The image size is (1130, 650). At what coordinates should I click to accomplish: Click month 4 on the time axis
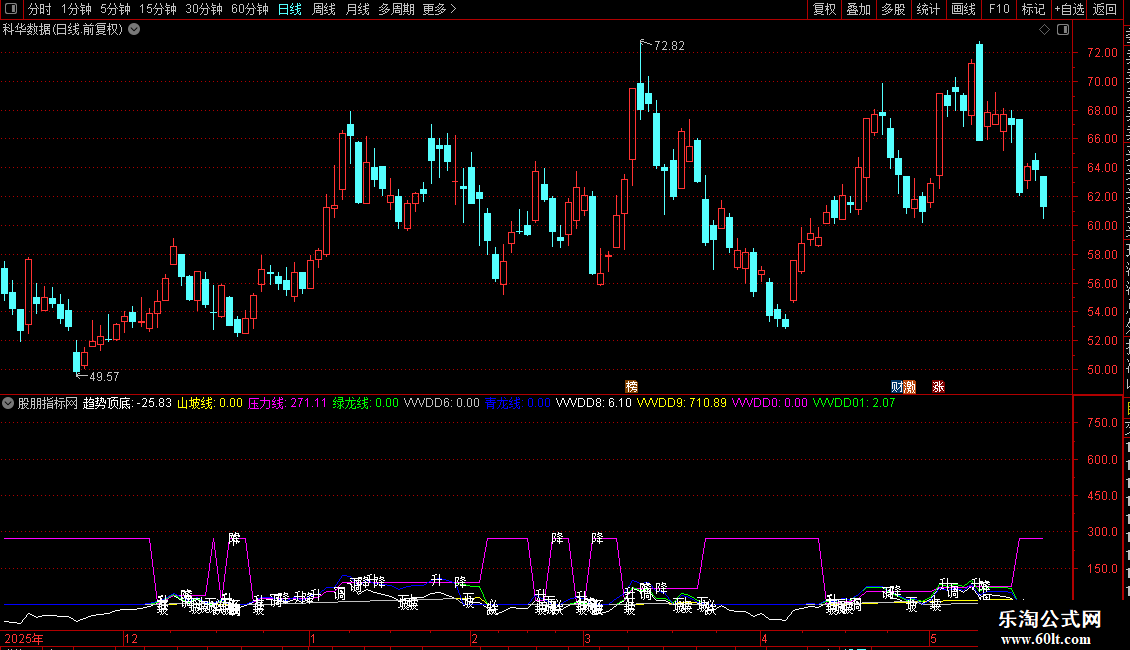(x=765, y=638)
